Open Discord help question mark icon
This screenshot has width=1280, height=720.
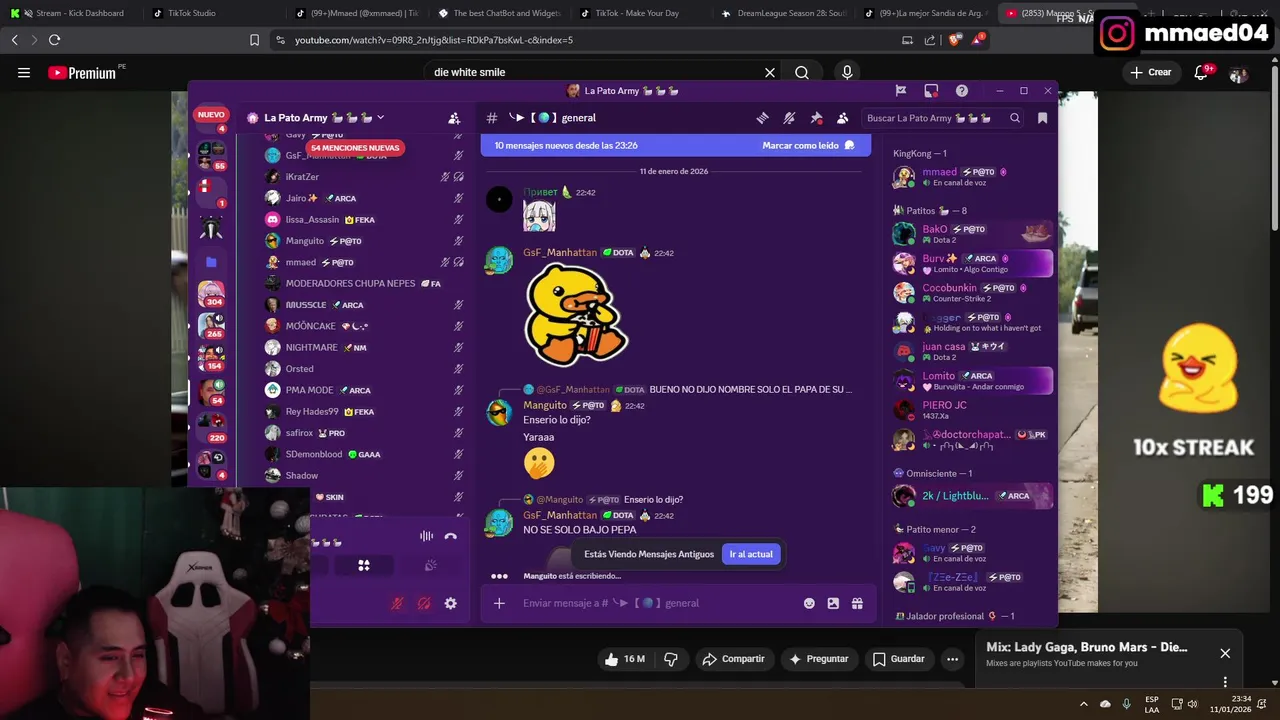(x=962, y=90)
